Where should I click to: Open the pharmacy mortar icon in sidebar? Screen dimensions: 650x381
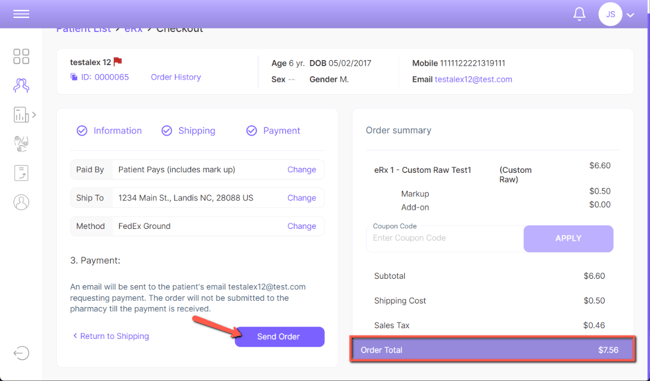pos(21,144)
